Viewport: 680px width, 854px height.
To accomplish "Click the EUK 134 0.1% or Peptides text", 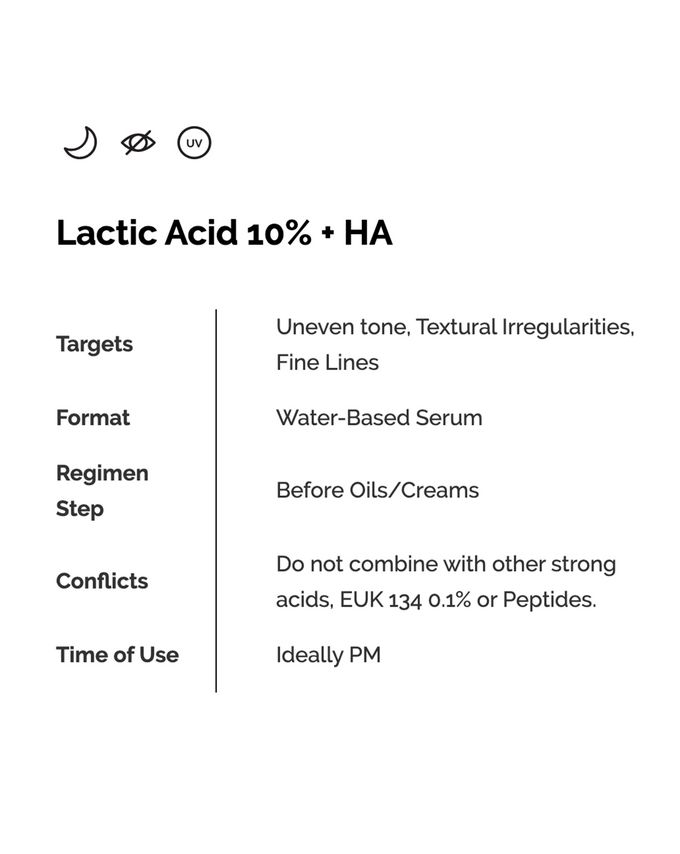I will [468, 600].
